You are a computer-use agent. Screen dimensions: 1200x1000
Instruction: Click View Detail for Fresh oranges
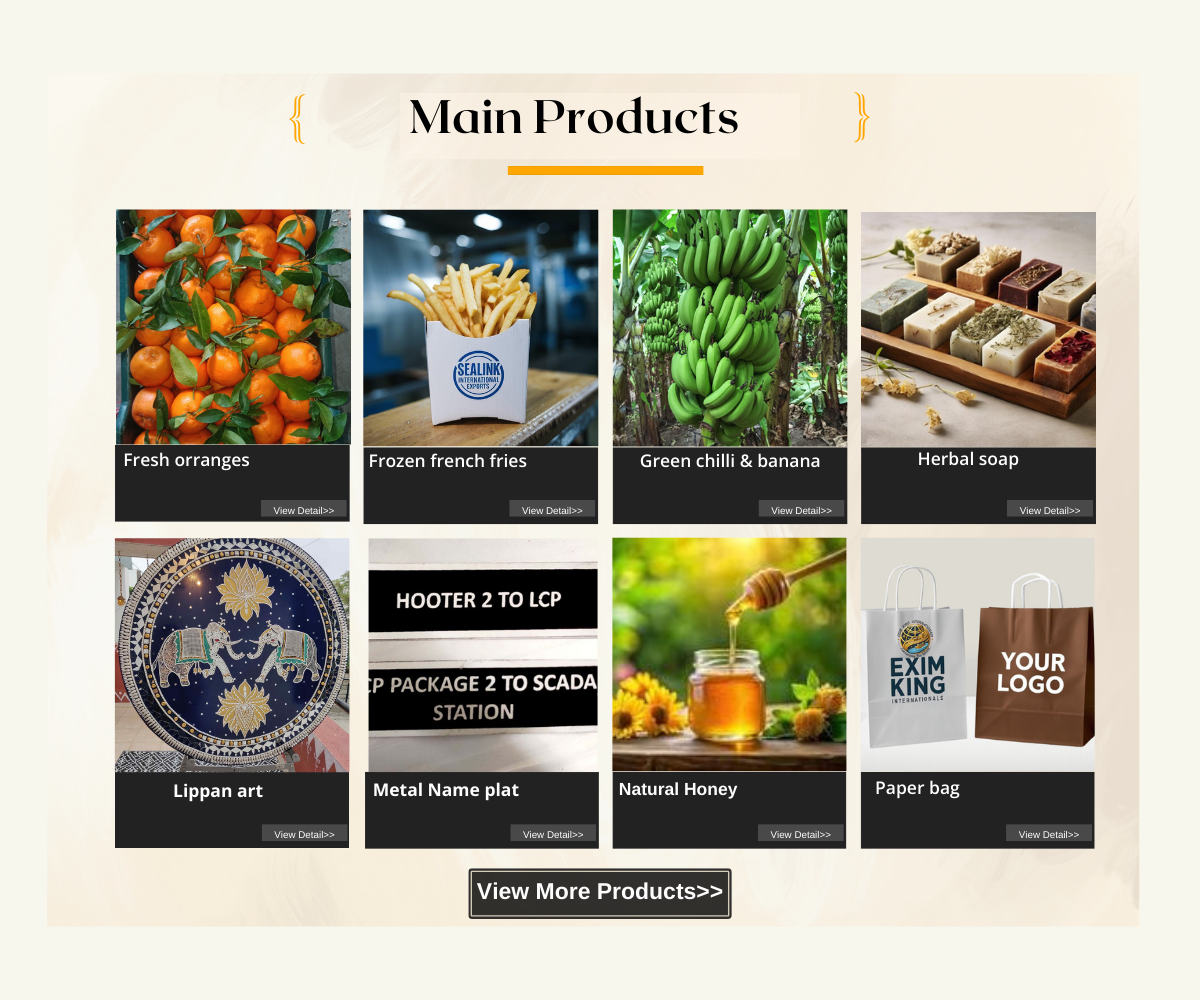304,509
